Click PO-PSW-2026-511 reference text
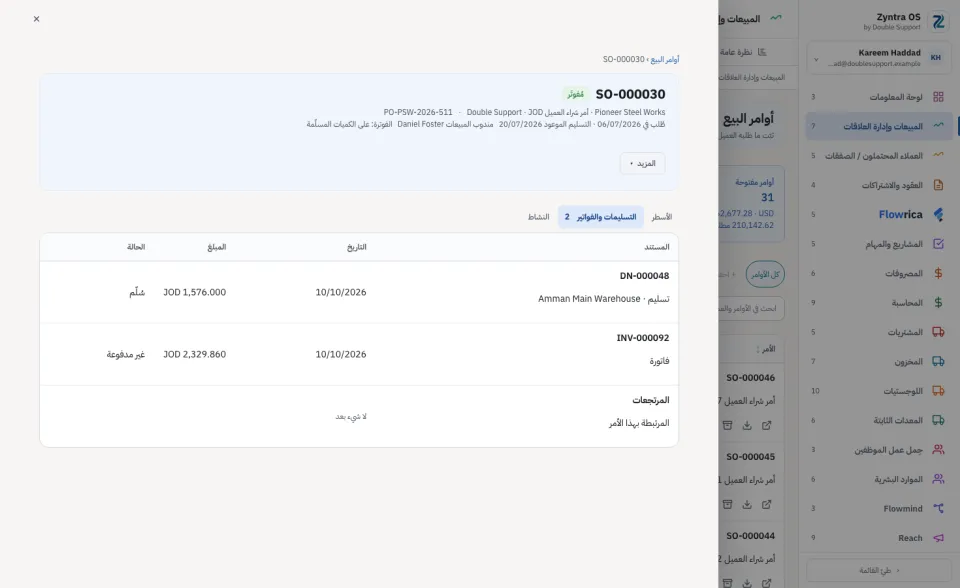 click(418, 112)
